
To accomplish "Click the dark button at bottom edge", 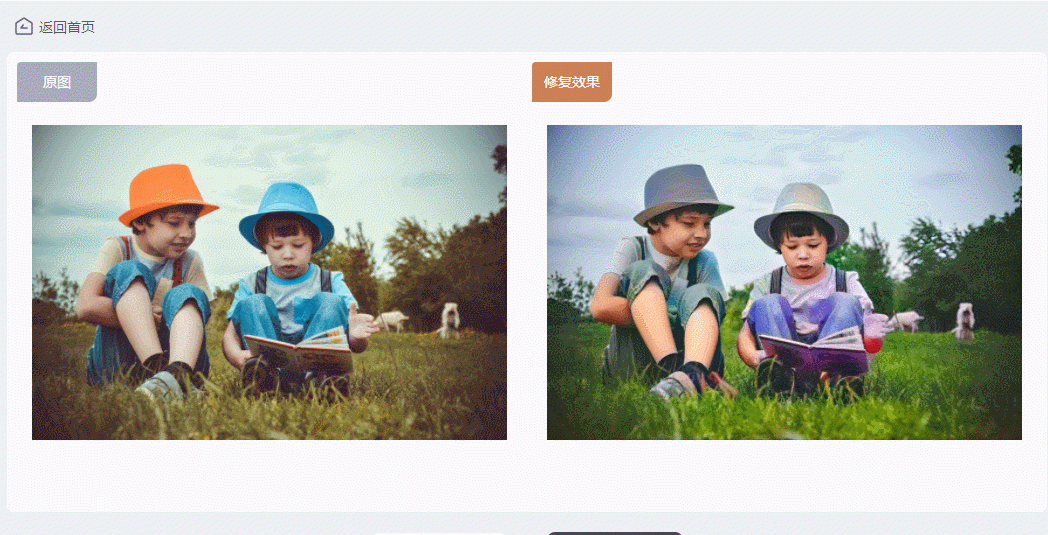I will point(615,534).
